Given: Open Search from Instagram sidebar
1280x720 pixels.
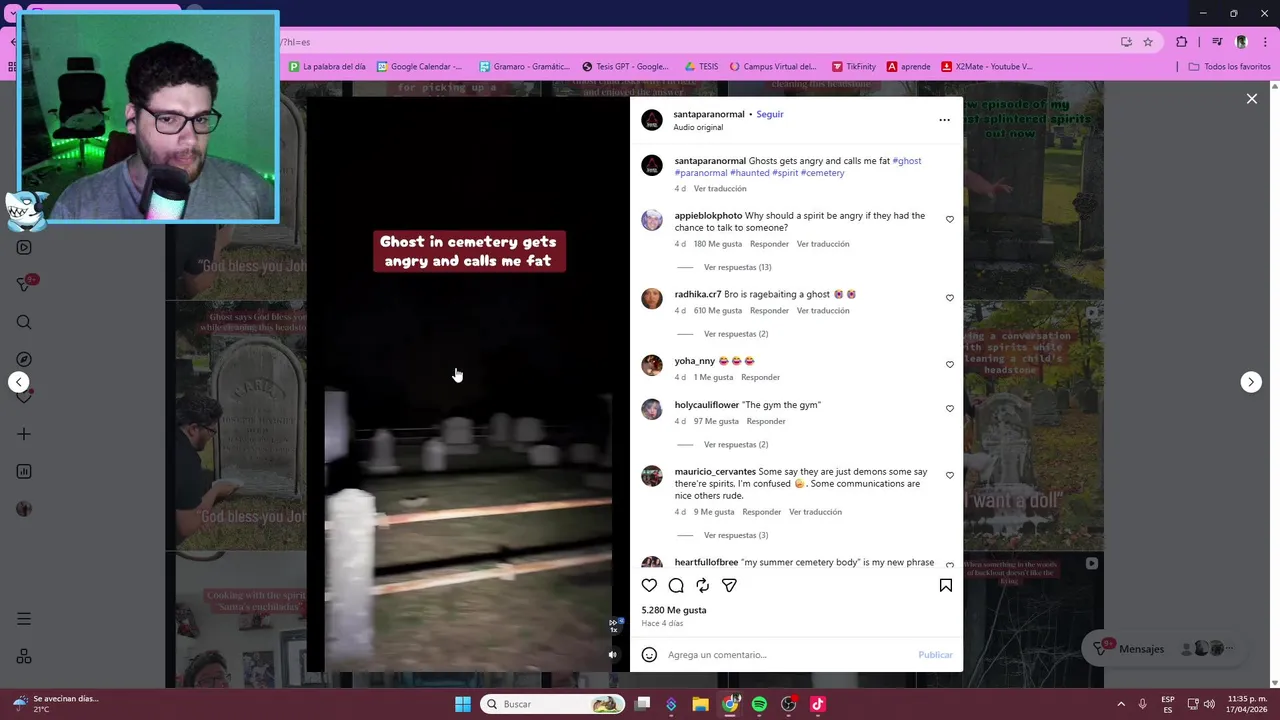Looking at the screenshot, I should [x=24, y=322].
